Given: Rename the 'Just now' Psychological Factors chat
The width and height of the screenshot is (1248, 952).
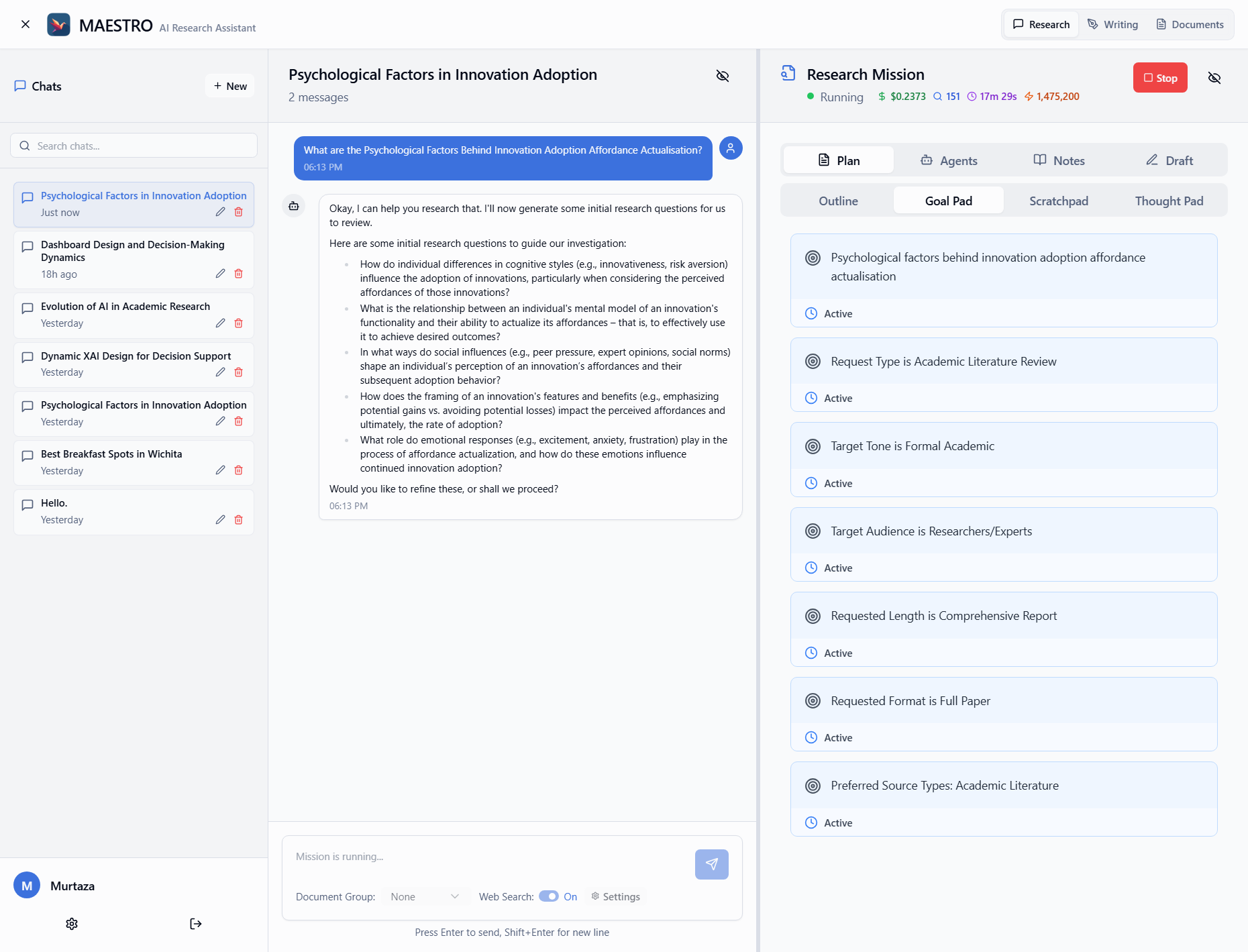Looking at the screenshot, I should coord(220,212).
